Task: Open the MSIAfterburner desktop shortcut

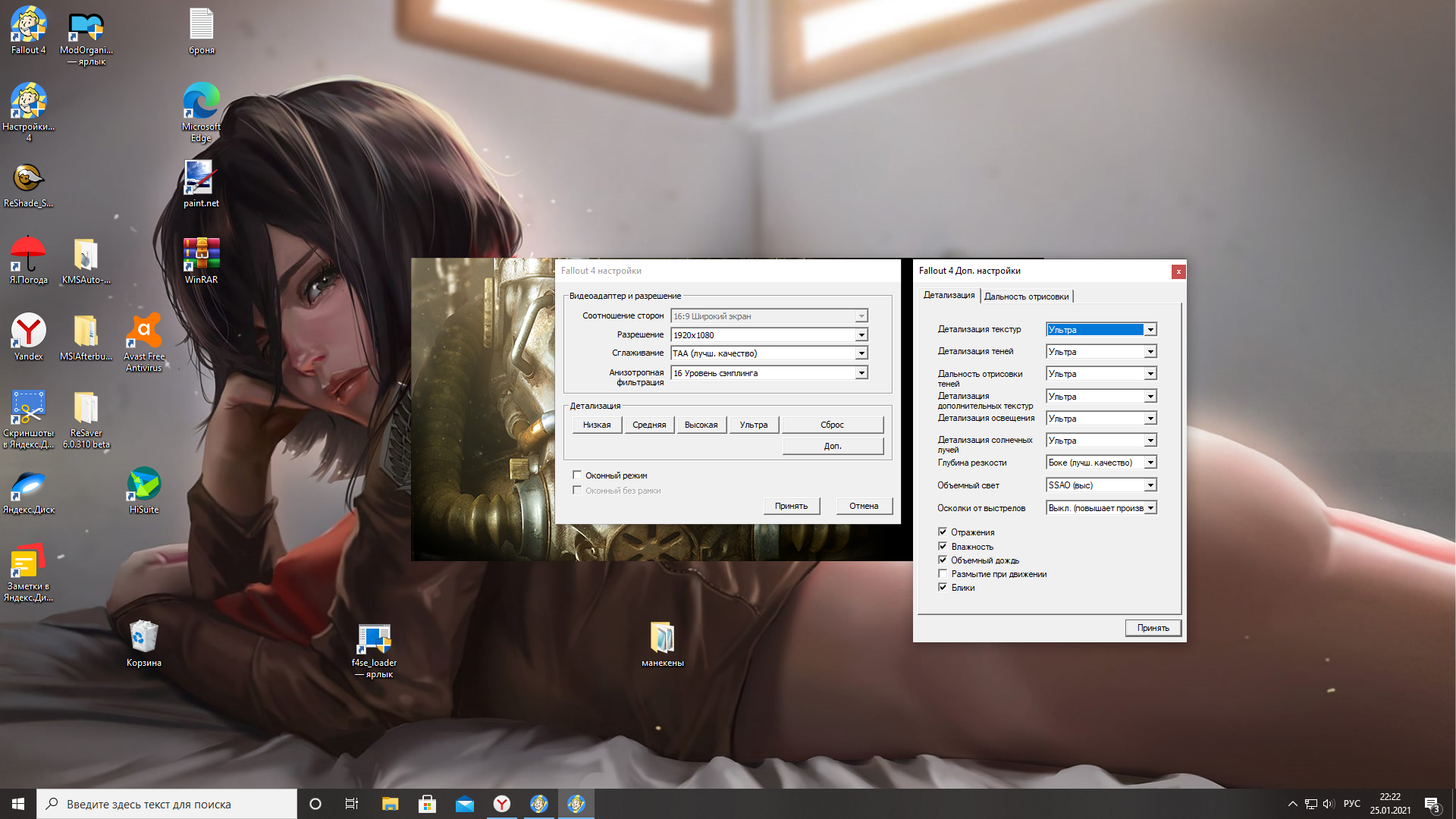Action: [86, 332]
